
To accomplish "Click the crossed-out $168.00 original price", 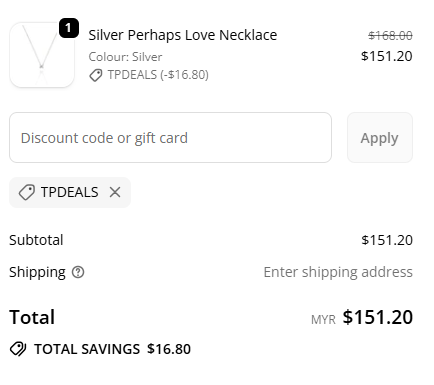I will (x=390, y=35).
